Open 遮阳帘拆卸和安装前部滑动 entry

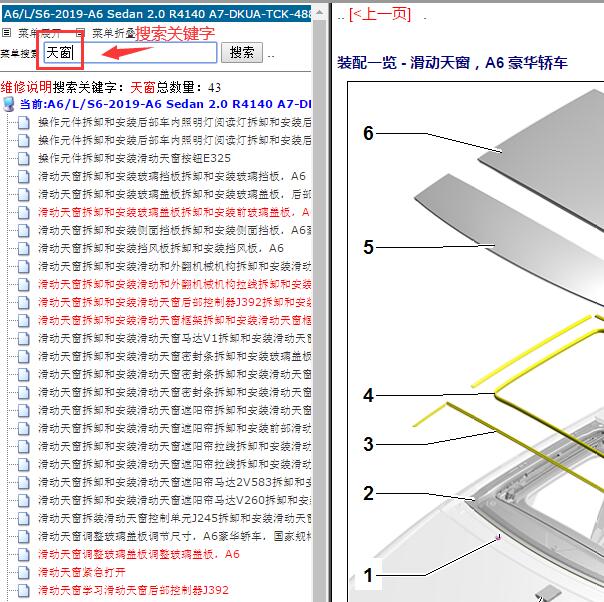click(174, 428)
